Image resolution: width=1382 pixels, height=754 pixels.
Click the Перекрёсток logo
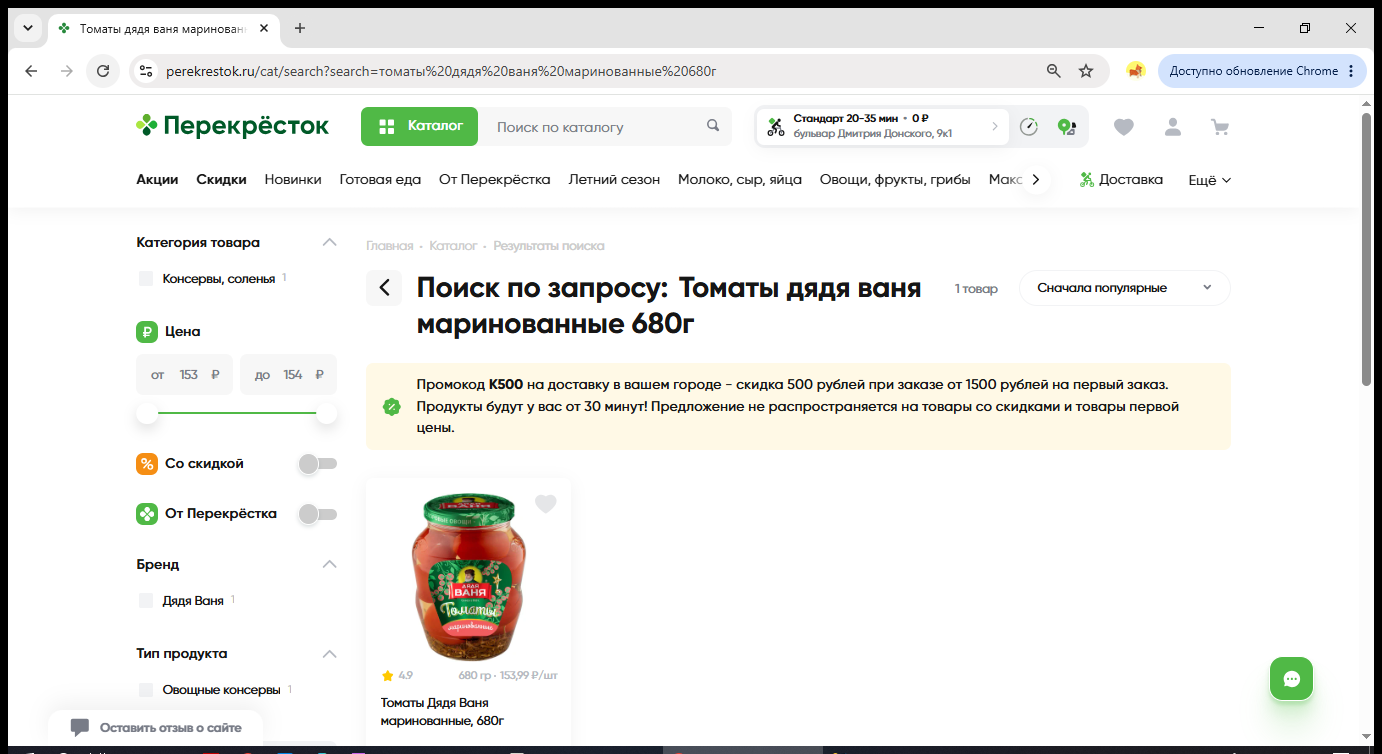click(232, 126)
